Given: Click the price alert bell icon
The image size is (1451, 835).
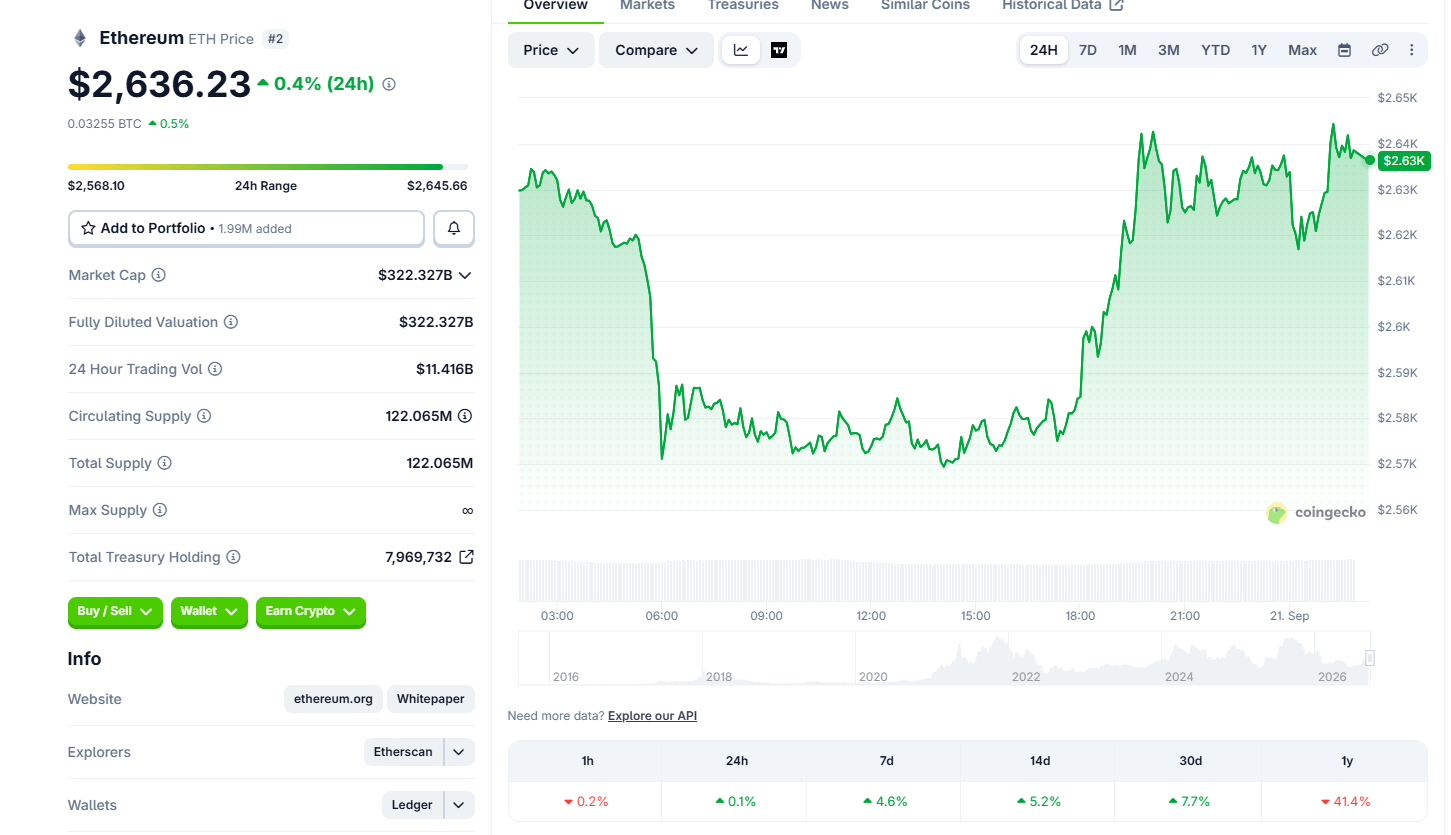Looking at the screenshot, I should (454, 228).
